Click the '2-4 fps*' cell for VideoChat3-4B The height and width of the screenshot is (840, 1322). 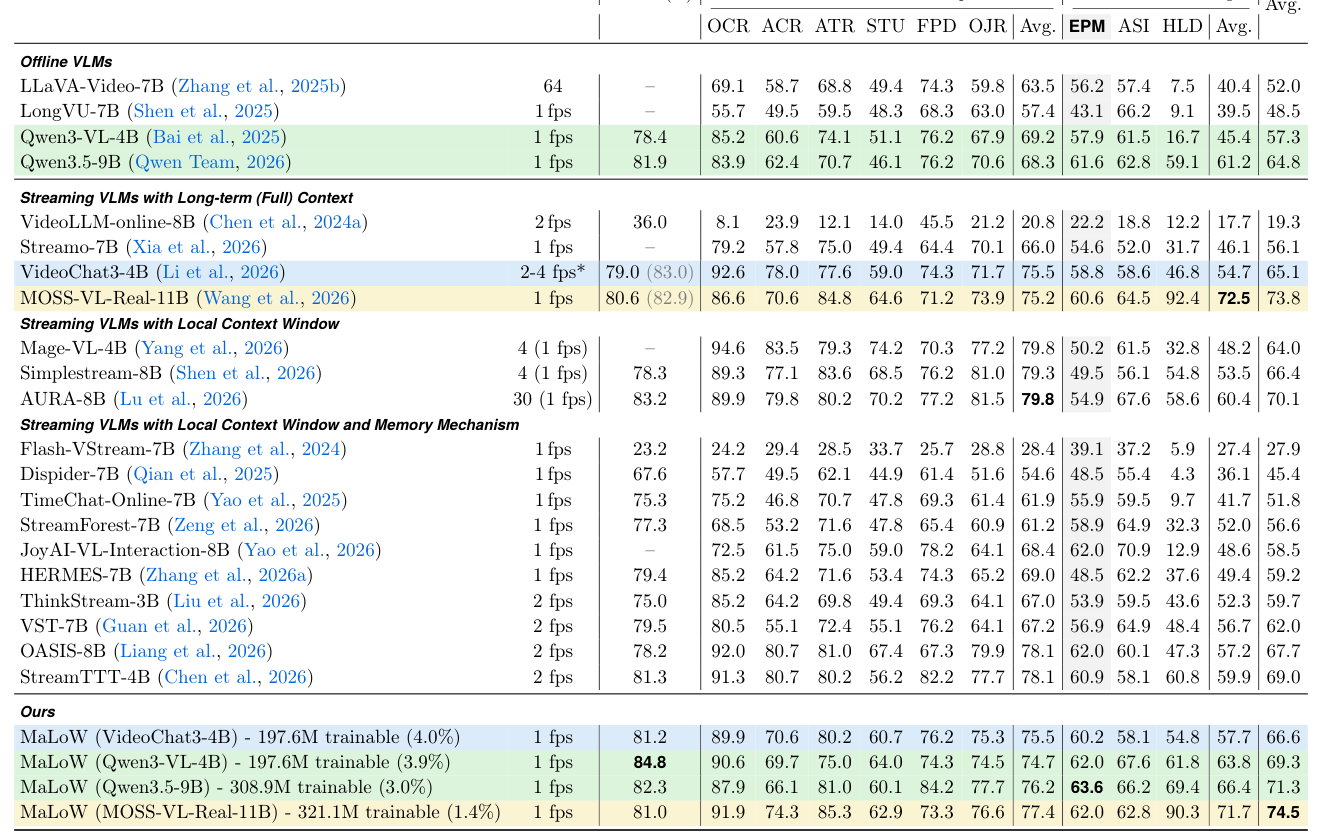(553, 272)
